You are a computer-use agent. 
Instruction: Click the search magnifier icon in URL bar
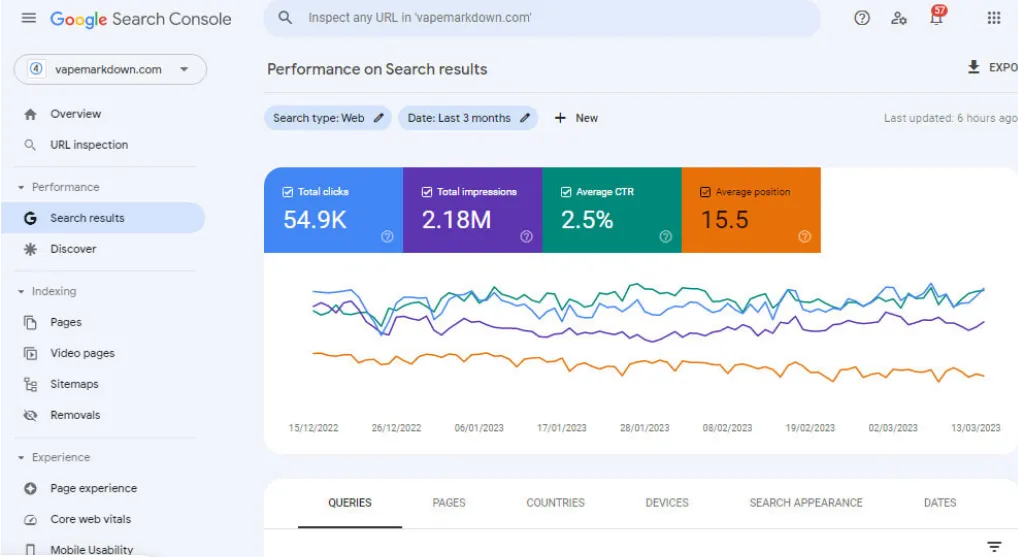tap(285, 18)
